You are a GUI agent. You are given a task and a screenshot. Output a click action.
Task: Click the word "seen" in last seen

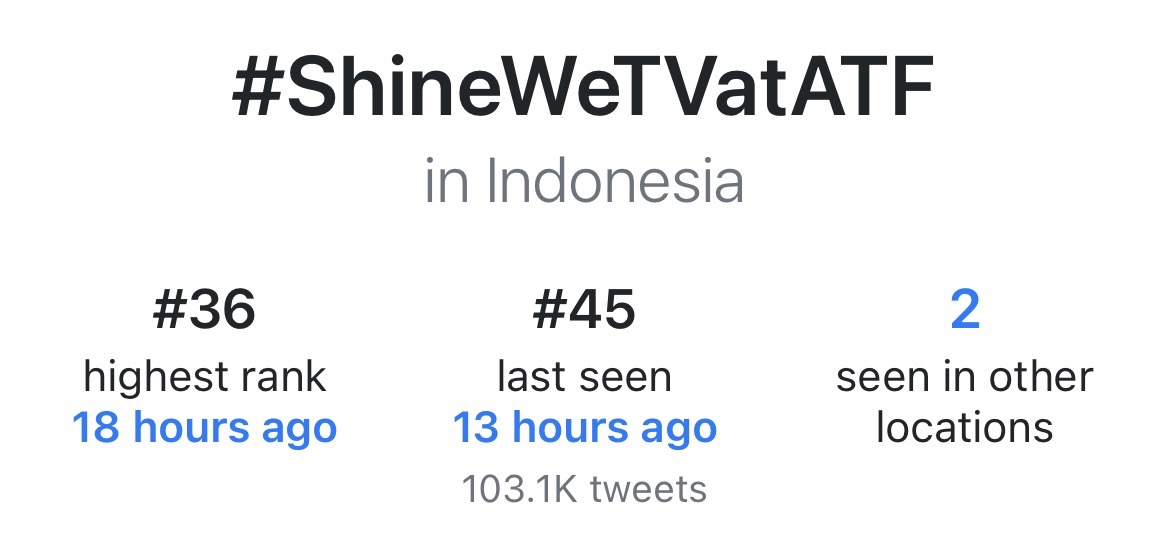(x=626, y=380)
